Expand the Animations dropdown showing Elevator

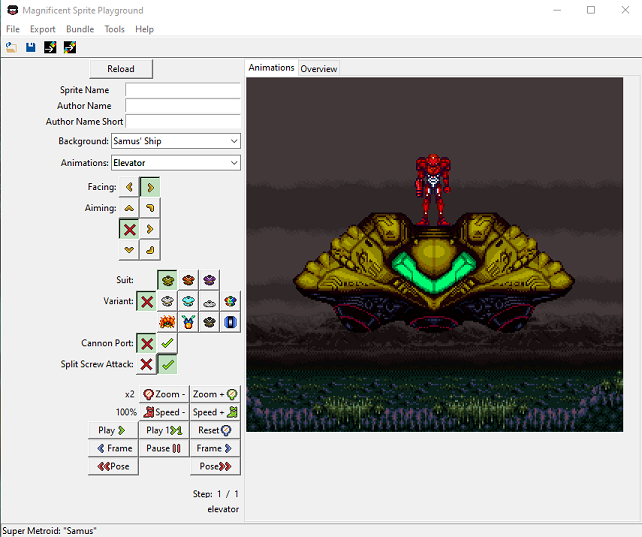(176, 162)
